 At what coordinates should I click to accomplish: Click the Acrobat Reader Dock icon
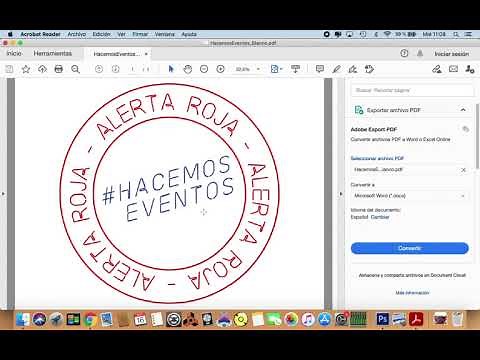click(x=416, y=319)
